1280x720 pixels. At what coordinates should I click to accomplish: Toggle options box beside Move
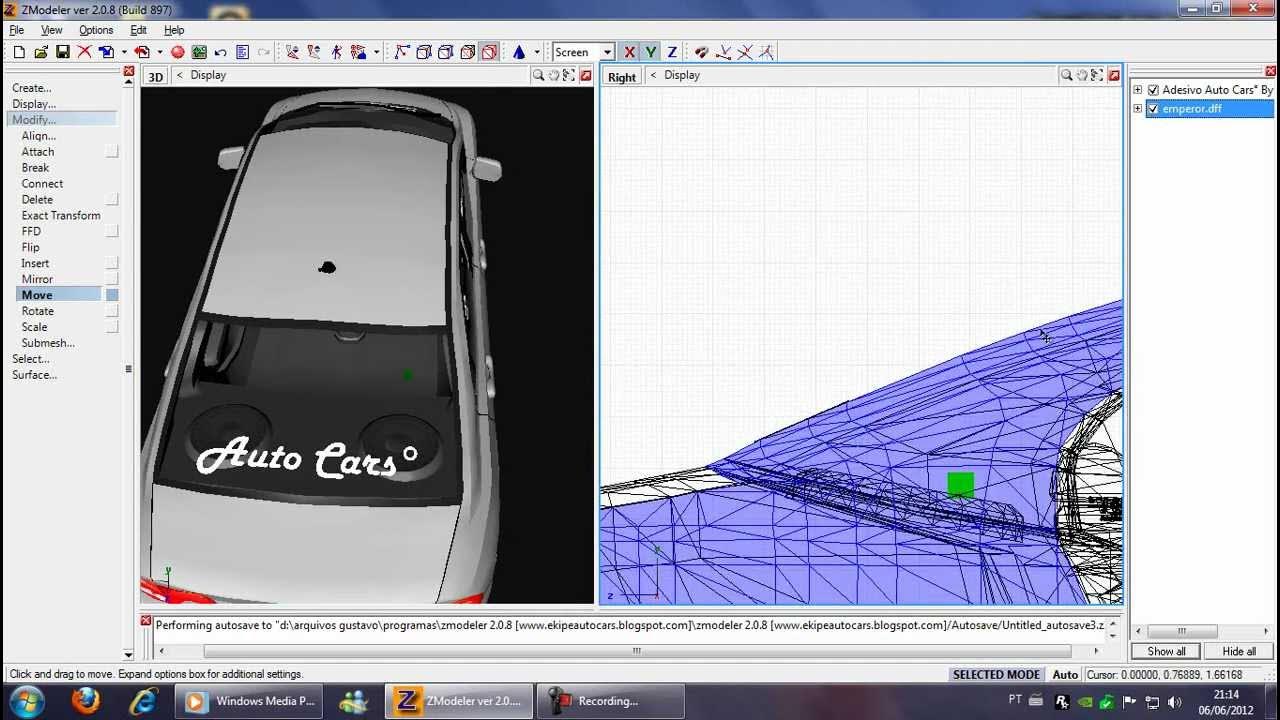pos(112,295)
